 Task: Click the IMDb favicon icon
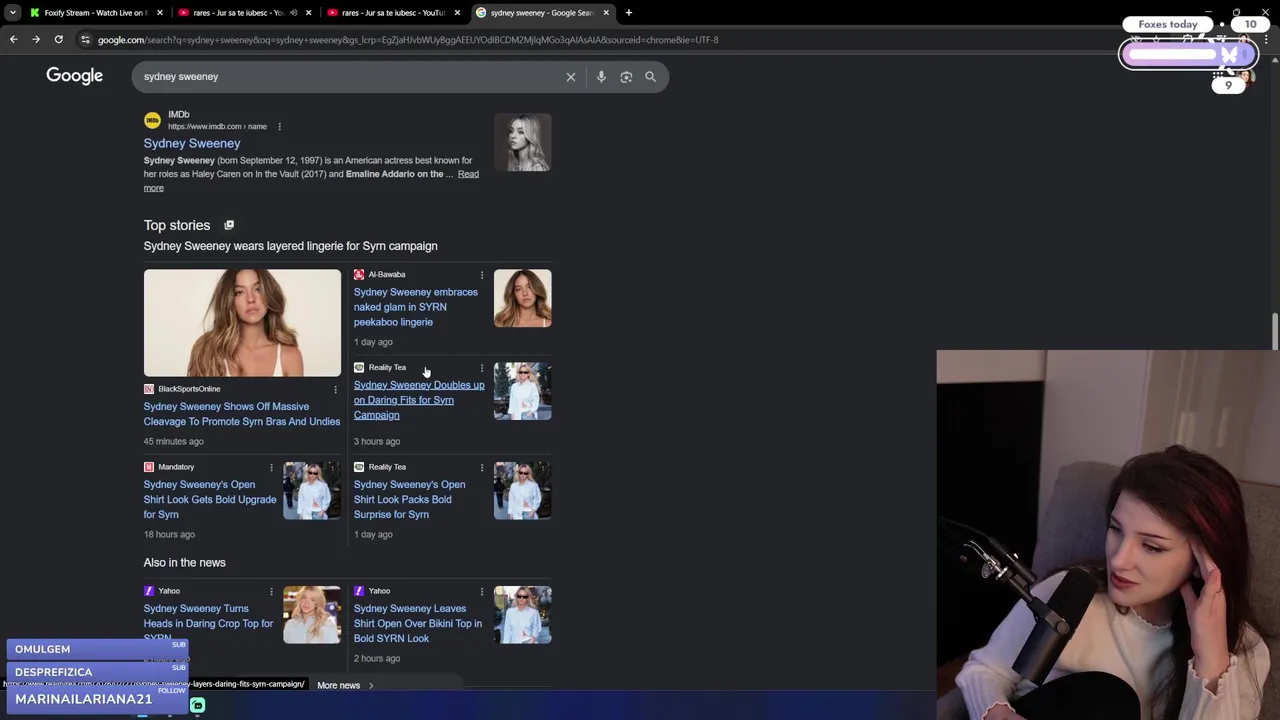[152, 120]
